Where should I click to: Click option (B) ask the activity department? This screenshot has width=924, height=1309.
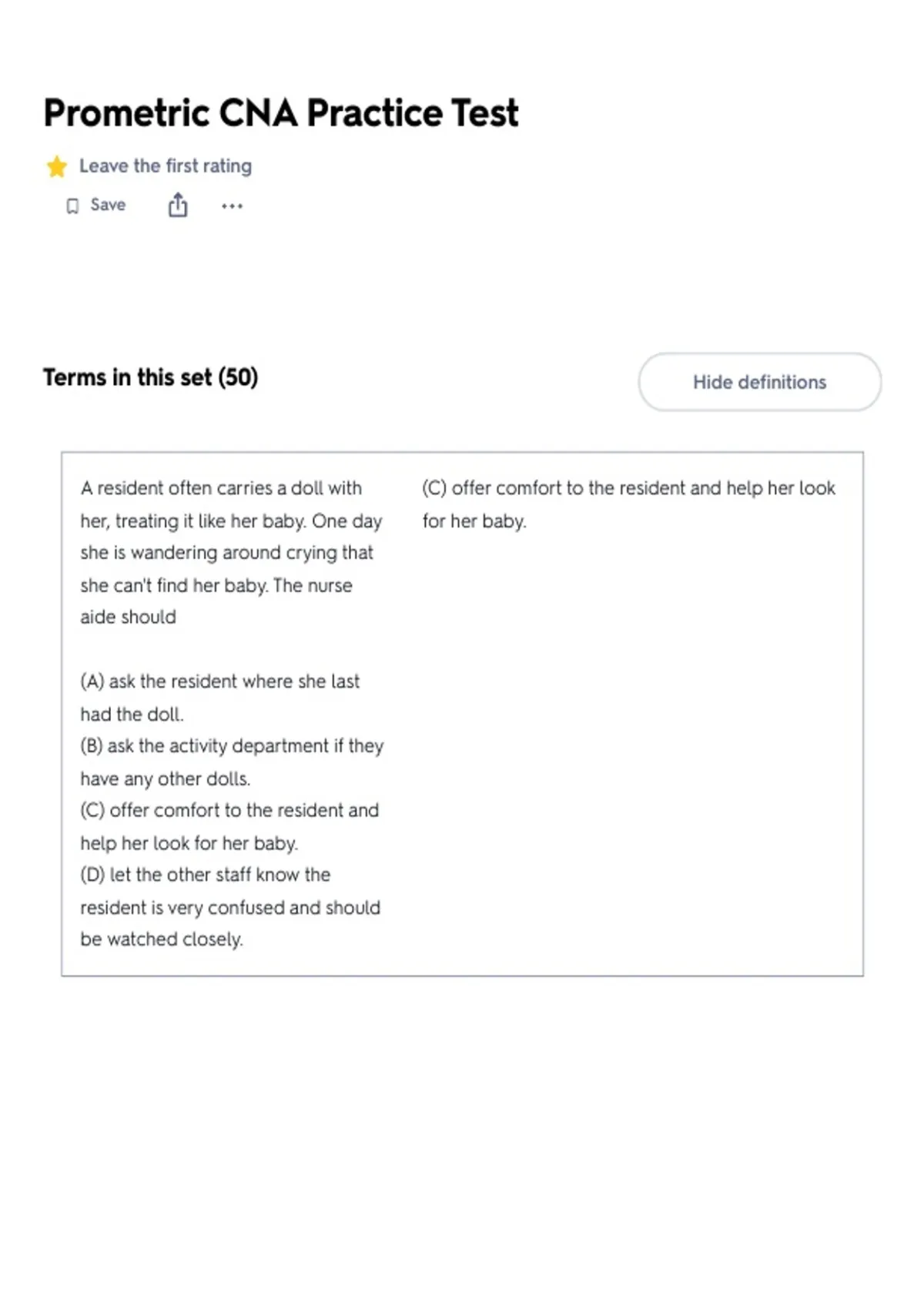pos(232,762)
